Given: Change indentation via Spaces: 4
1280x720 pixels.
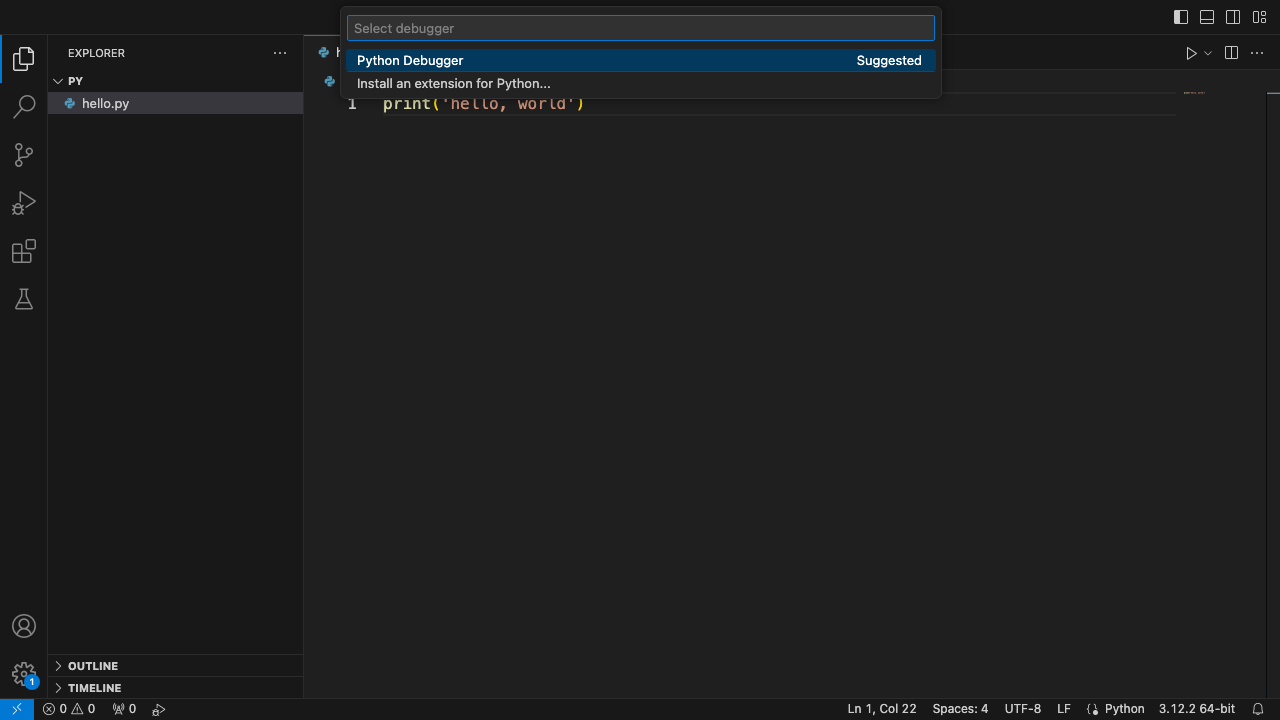Looking at the screenshot, I should click(x=960, y=709).
